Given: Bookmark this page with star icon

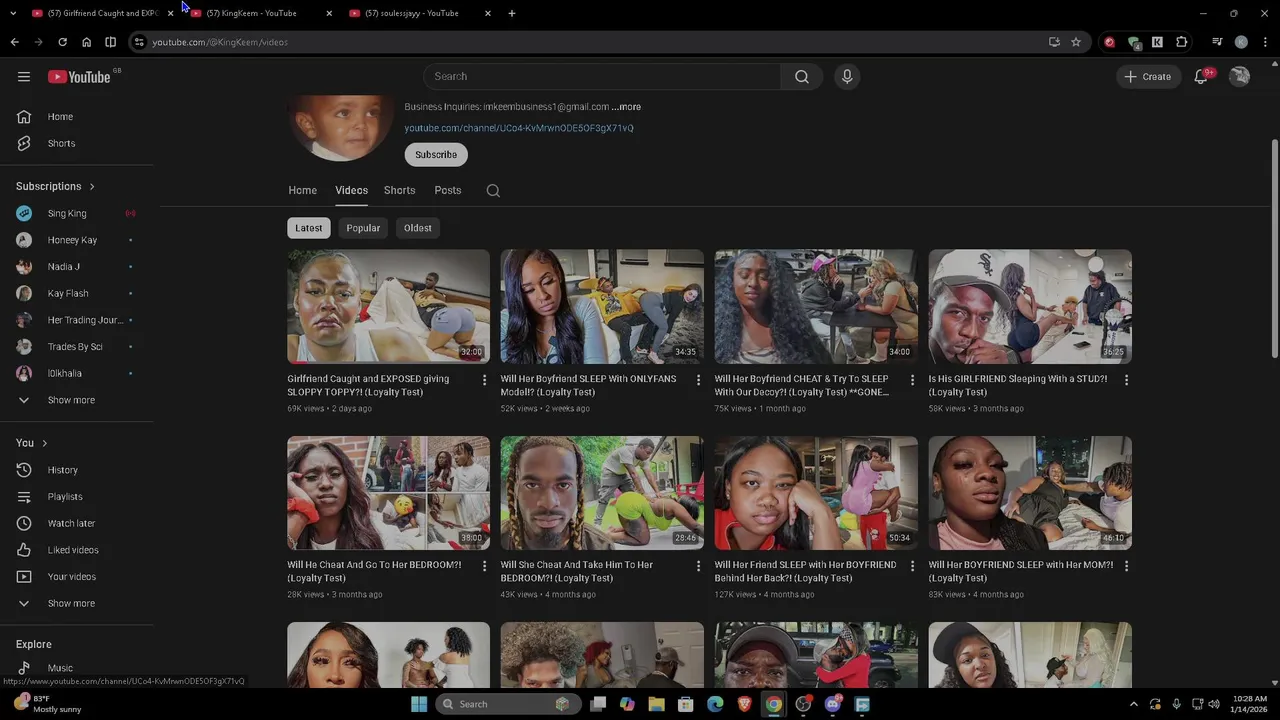Looking at the screenshot, I should click(1076, 42).
